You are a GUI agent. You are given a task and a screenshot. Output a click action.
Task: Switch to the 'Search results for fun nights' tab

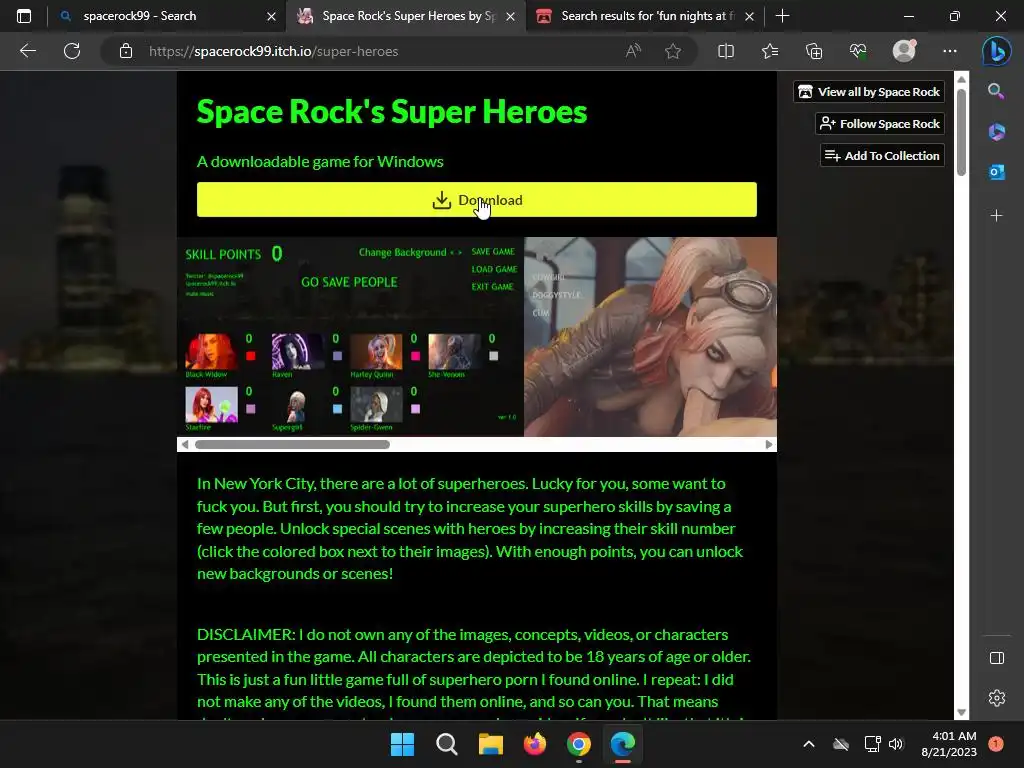click(645, 16)
